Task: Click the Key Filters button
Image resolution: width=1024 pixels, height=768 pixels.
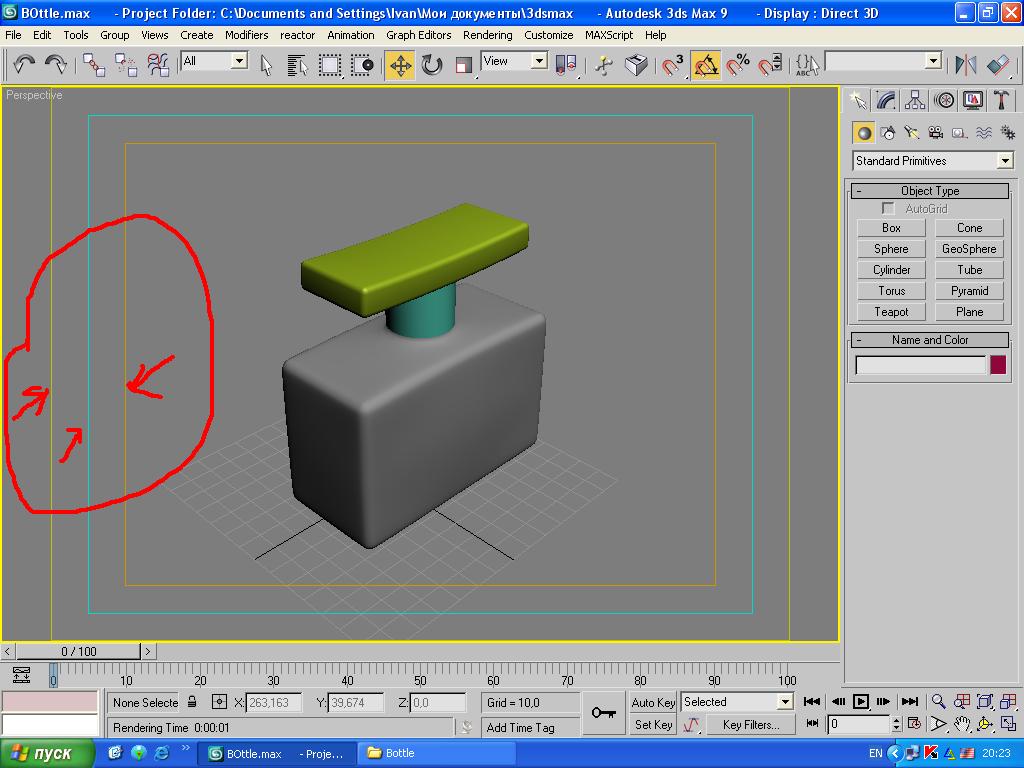Action: click(x=750, y=724)
